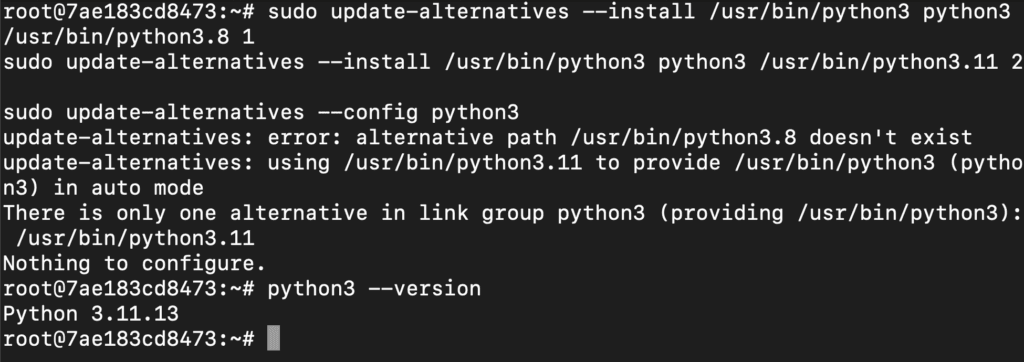Click the '/usr/bin/python3.8 1' line

coord(129,37)
